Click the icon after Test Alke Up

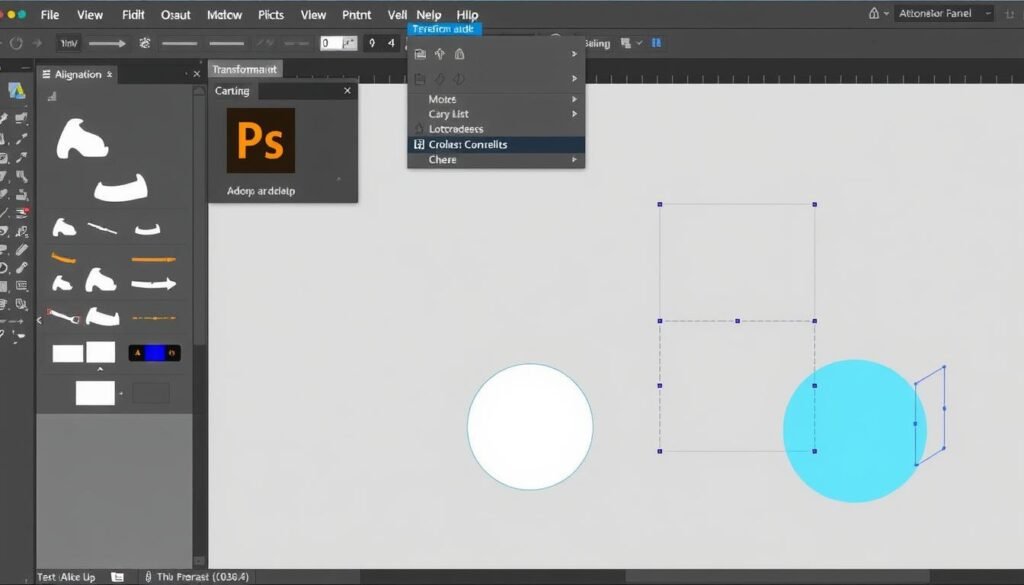coord(118,577)
